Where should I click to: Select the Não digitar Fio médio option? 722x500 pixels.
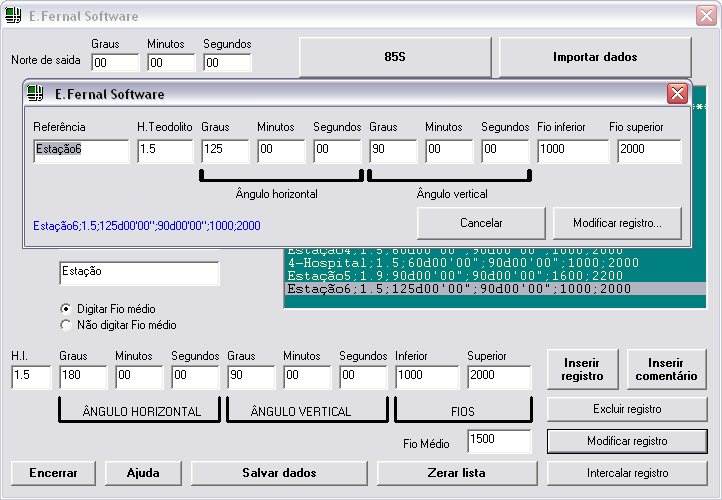tap(66, 325)
